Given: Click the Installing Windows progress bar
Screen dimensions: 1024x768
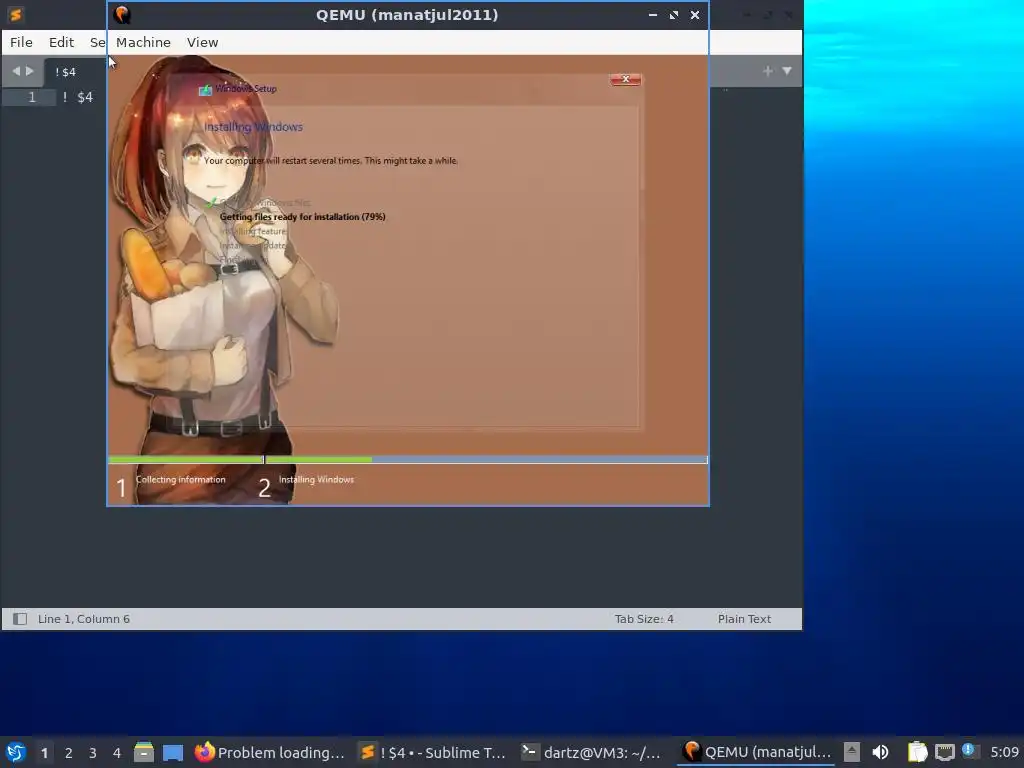Looking at the screenshot, I should click(486, 460).
